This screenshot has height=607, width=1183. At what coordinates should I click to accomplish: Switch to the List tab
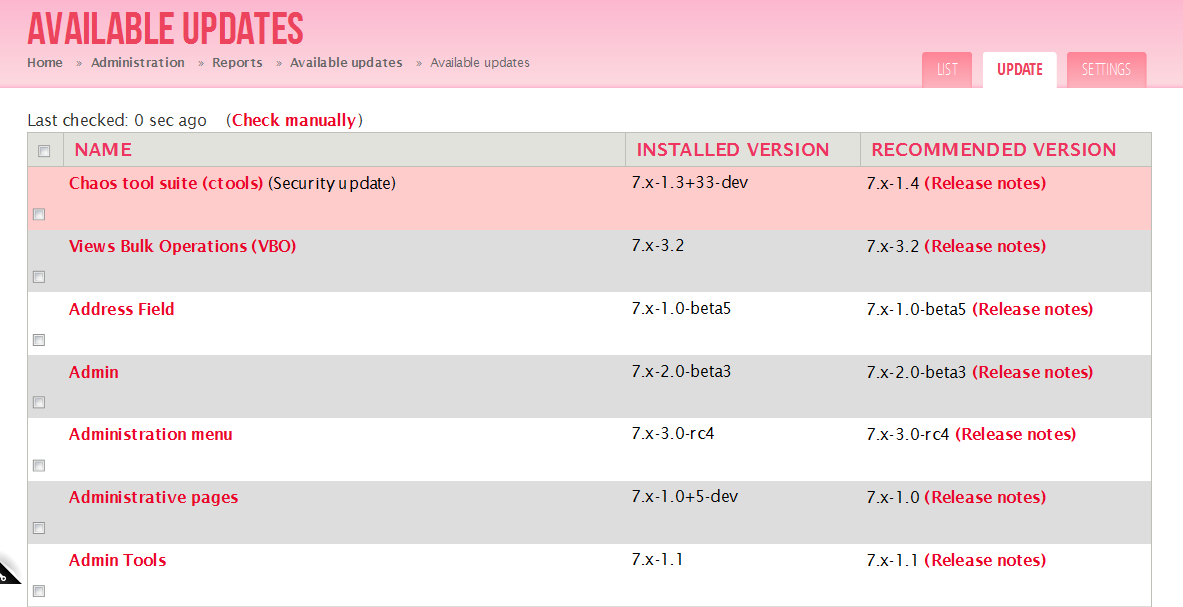[x=947, y=70]
